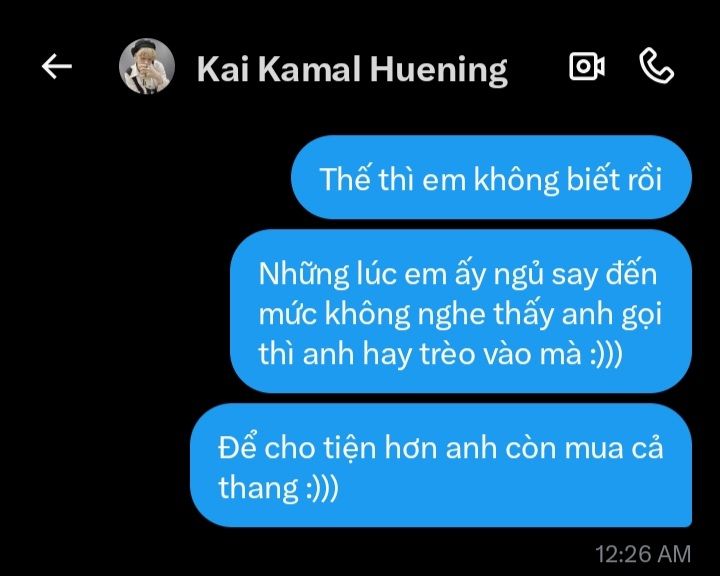Image resolution: width=720 pixels, height=576 pixels.
Task: Select the message starting 'Những lúc em ấy ngủ say'
Action: coord(461,311)
